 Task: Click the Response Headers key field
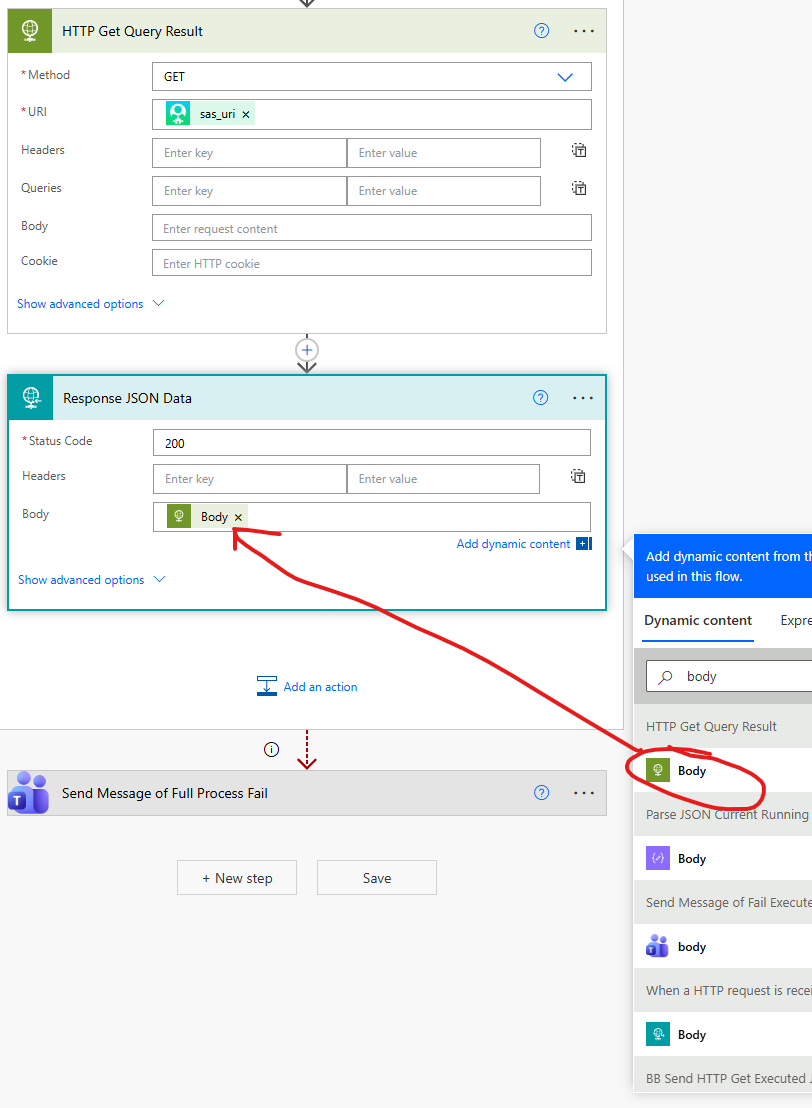(x=250, y=479)
